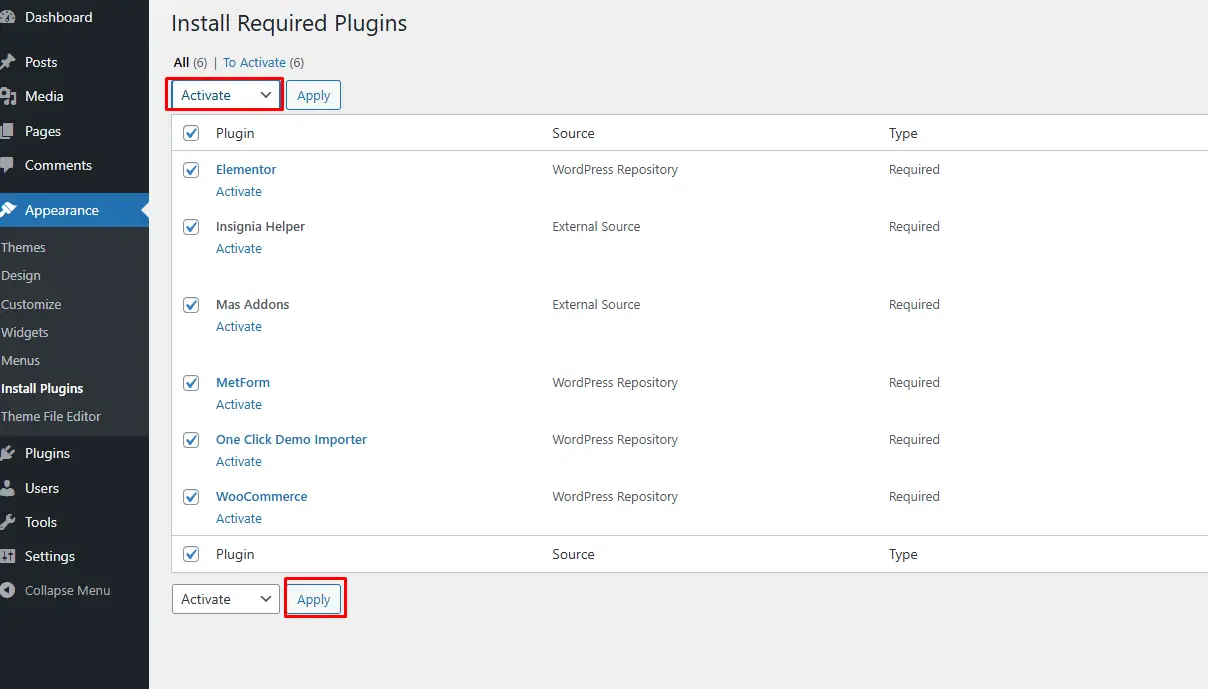Uncheck the MetForm checkbox

pyautogui.click(x=191, y=383)
